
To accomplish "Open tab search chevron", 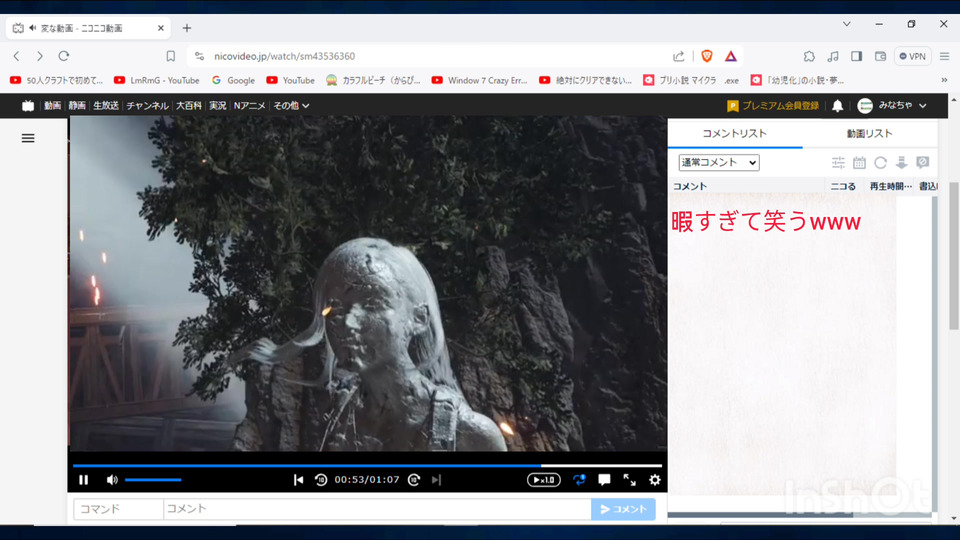I will coord(847,24).
